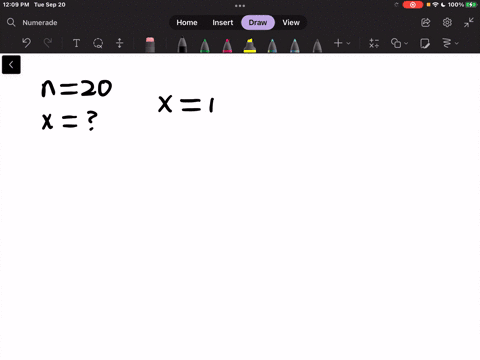The image size is (480, 360).
Task: Open the share and export icon
Action: (426, 22)
